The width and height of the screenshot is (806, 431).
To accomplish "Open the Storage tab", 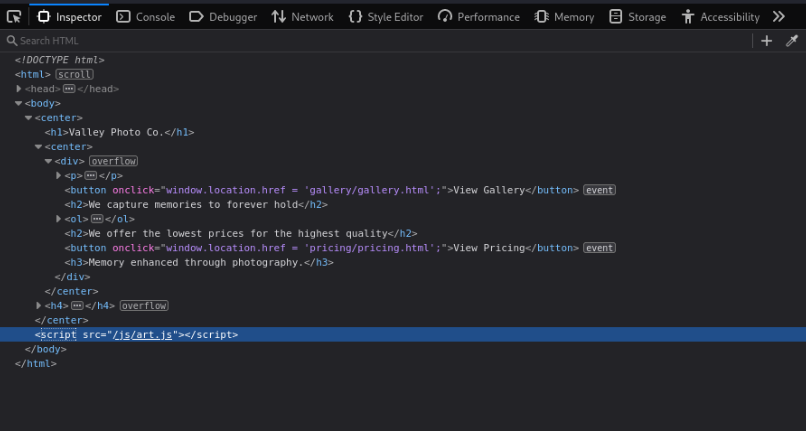I will [637, 17].
